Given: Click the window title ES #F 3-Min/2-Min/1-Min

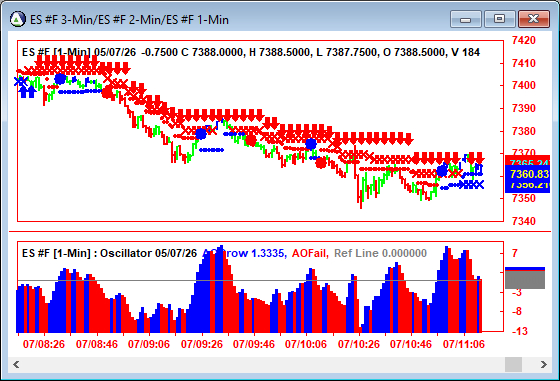Looking at the screenshot, I should 129,19.
